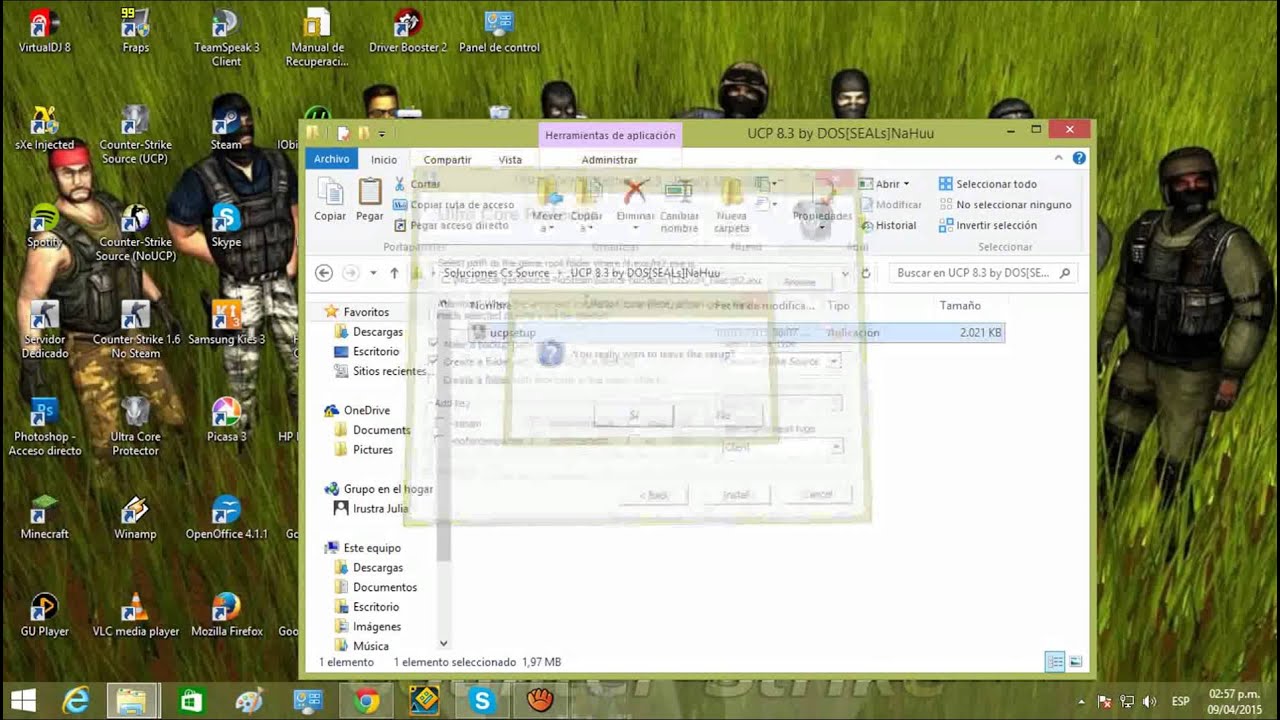Click Historial in the ribbon
Image resolution: width=1280 pixels, height=720 pixels.
pos(887,225)
